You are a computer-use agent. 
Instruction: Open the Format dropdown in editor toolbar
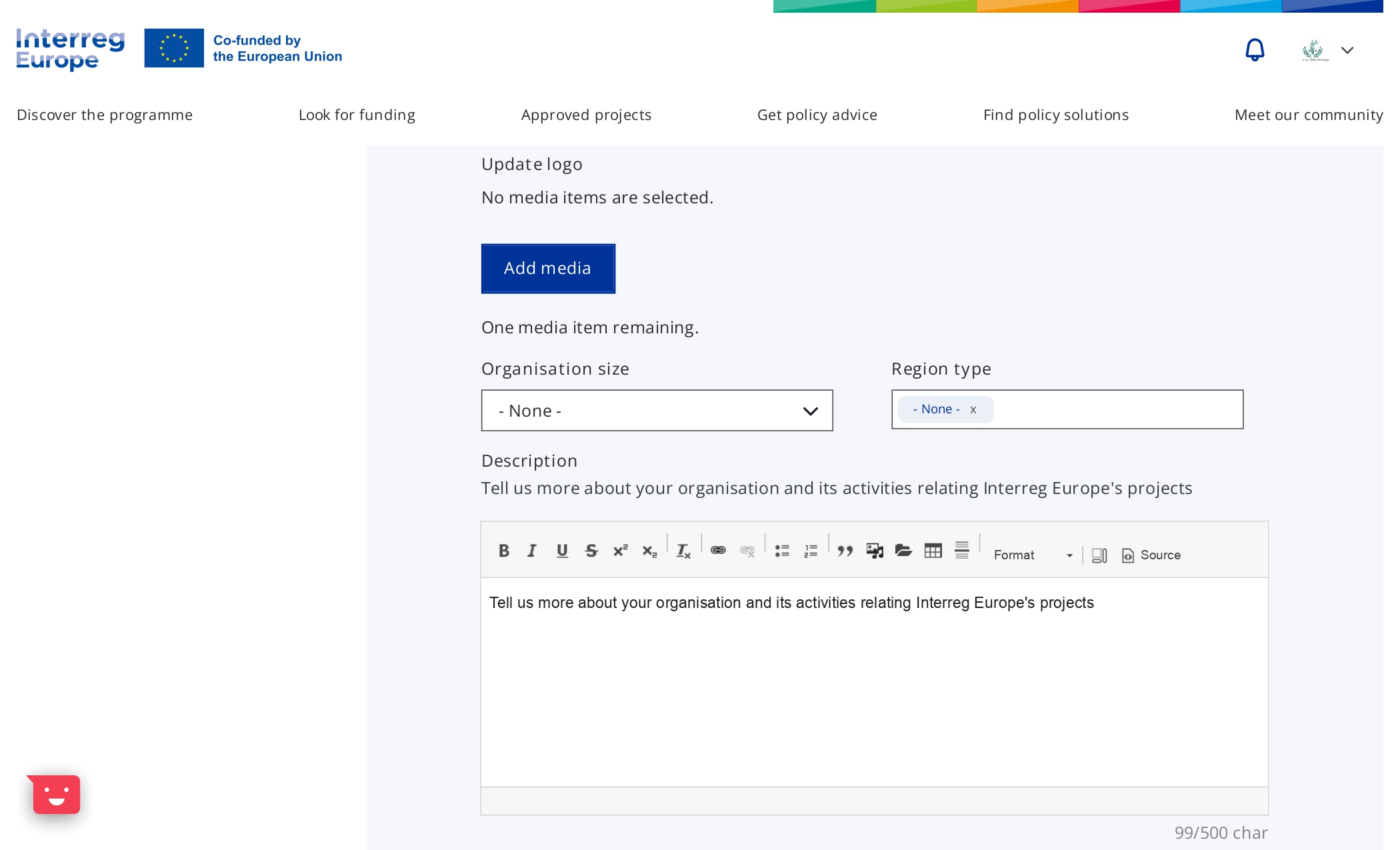click(1033, 555)
